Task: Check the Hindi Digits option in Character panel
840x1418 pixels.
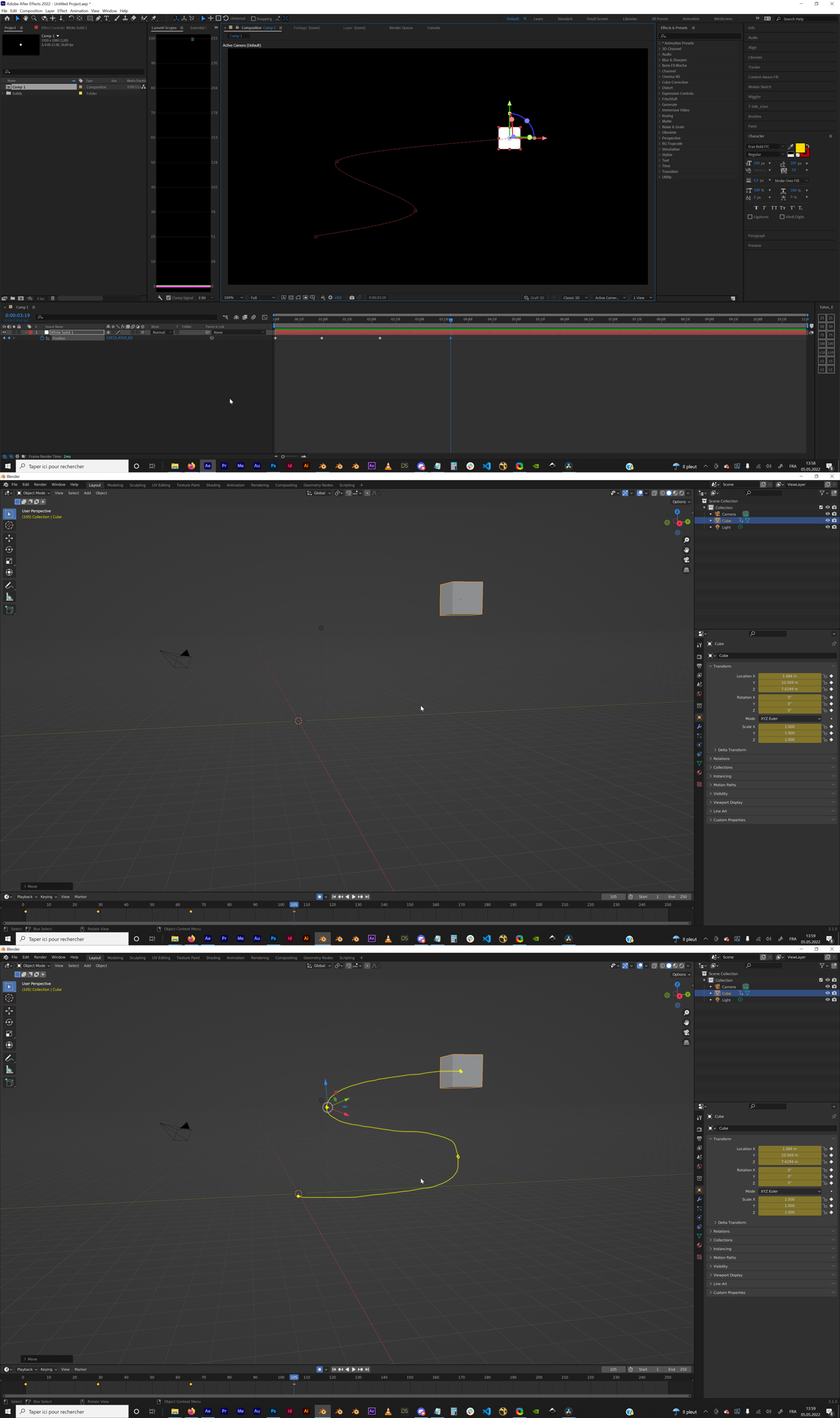Action: click(x=782, y=217)
